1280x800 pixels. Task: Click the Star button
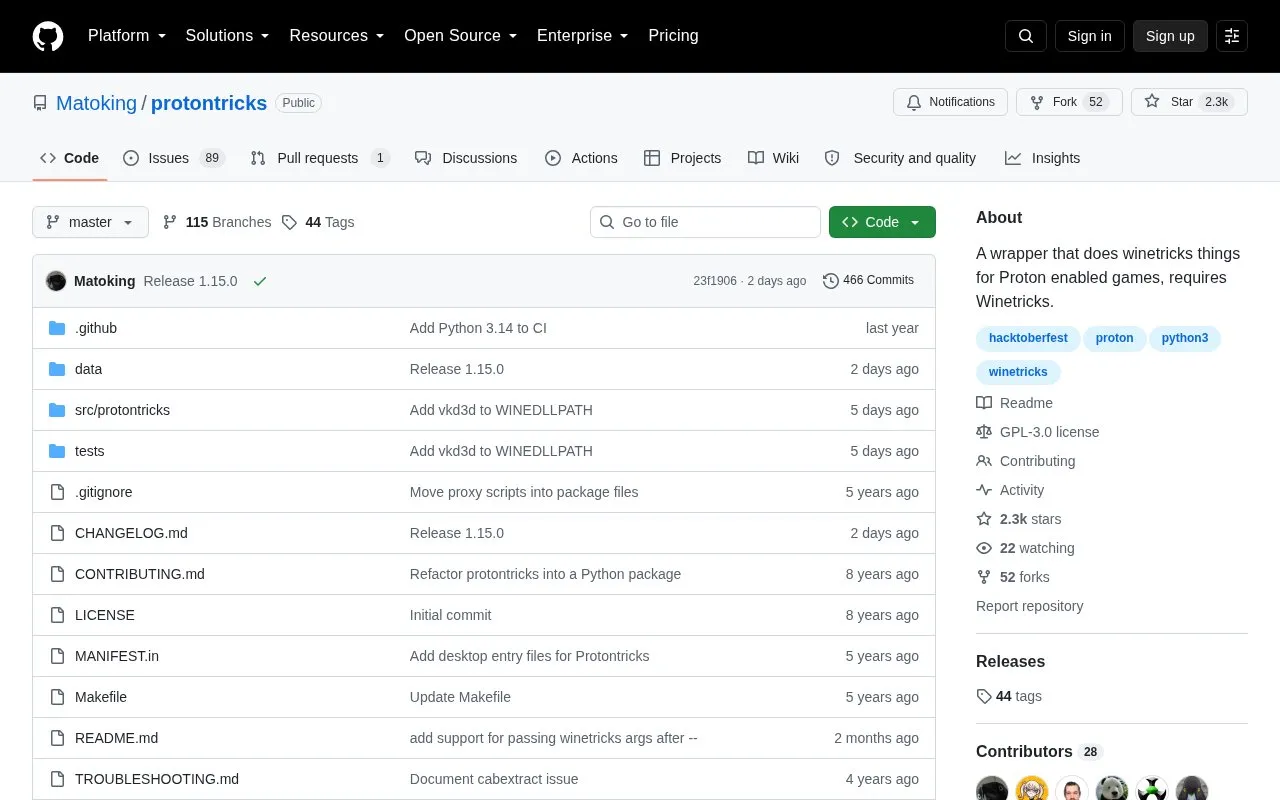1189,102
